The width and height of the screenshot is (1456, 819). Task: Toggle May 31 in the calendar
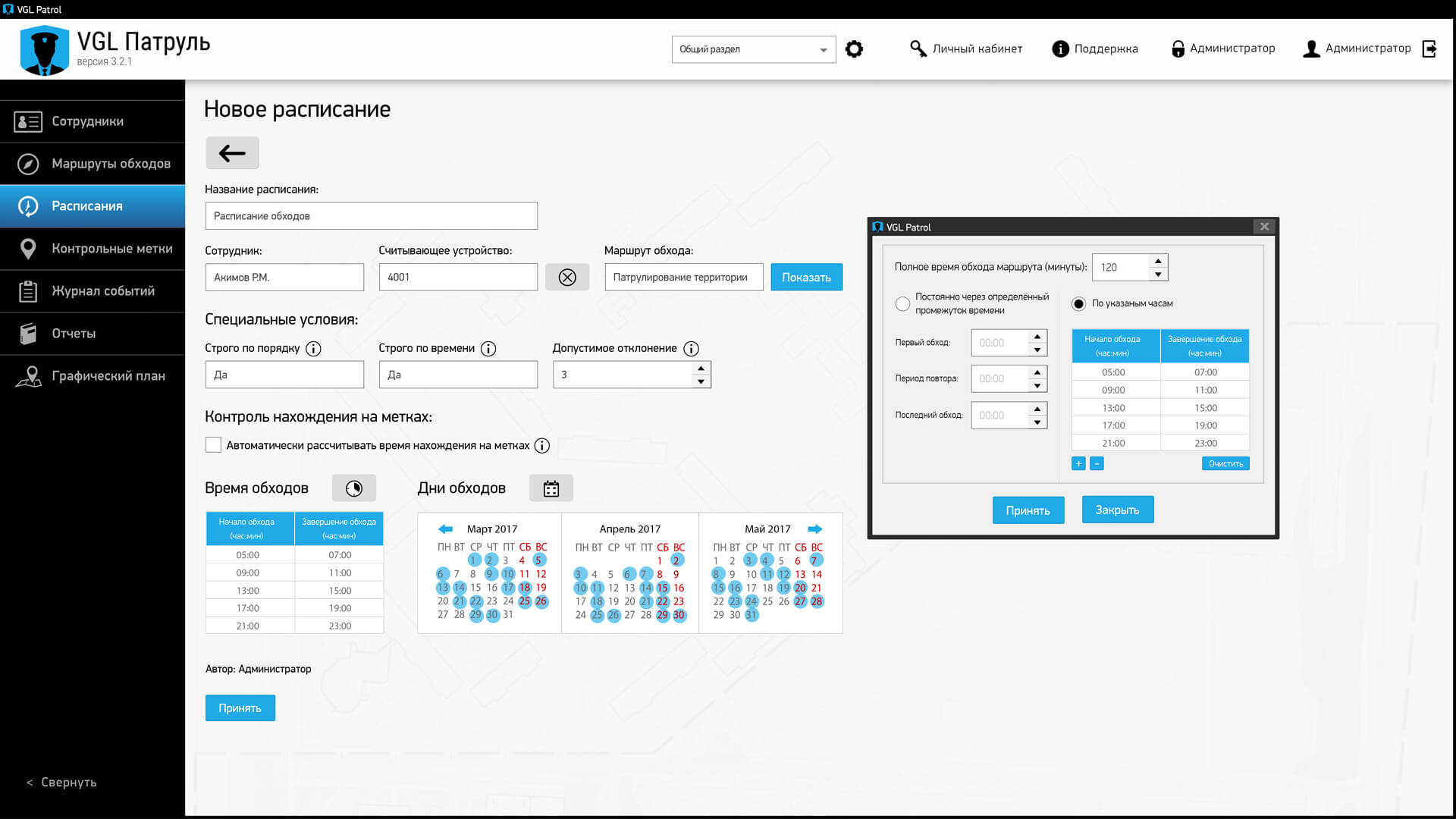pos(751,615)
